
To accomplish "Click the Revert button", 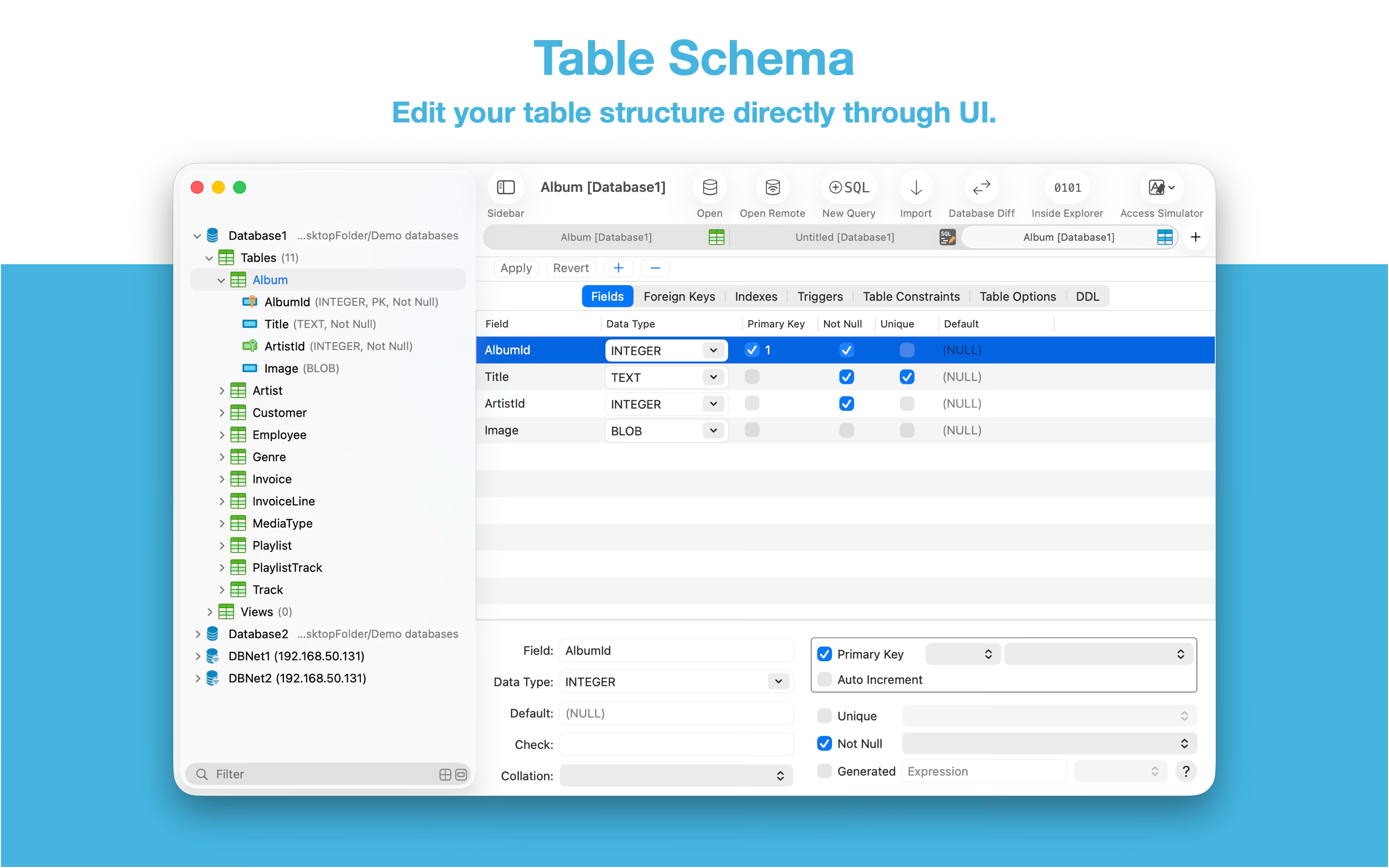I will click(571, 268).
